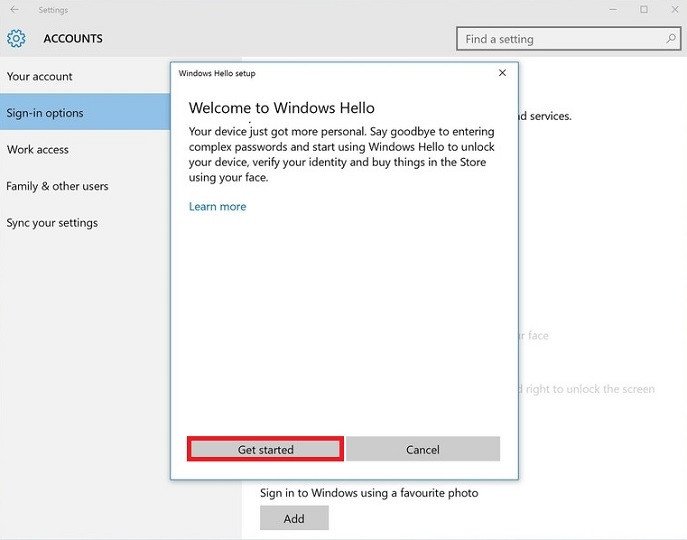Image resolution: width=687 pixels, height=540 pixels.
Task: Select 'Sign-in options' in the sidebar
Action: click(45, 113)
